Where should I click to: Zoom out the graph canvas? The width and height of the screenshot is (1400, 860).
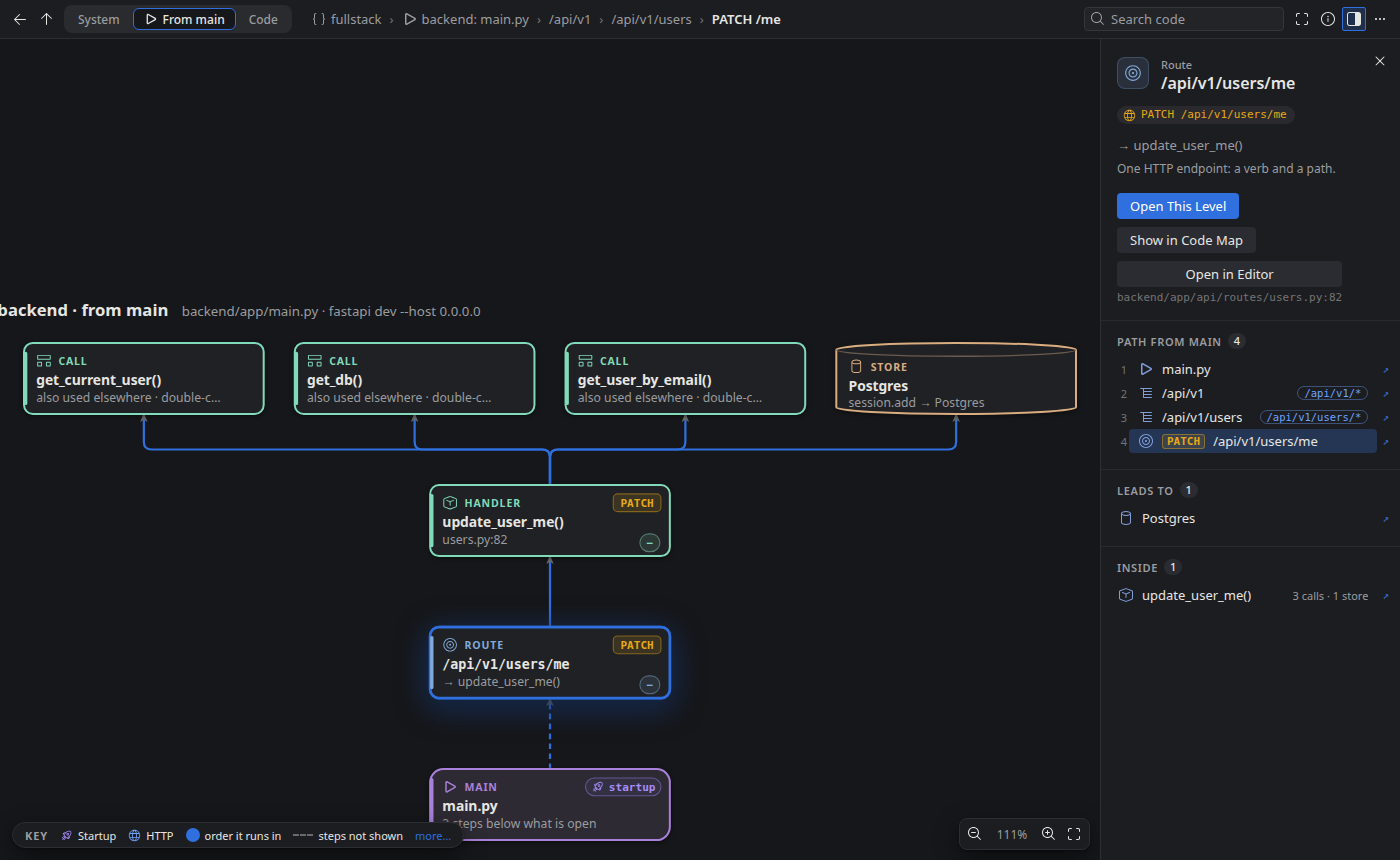(974, 834)
